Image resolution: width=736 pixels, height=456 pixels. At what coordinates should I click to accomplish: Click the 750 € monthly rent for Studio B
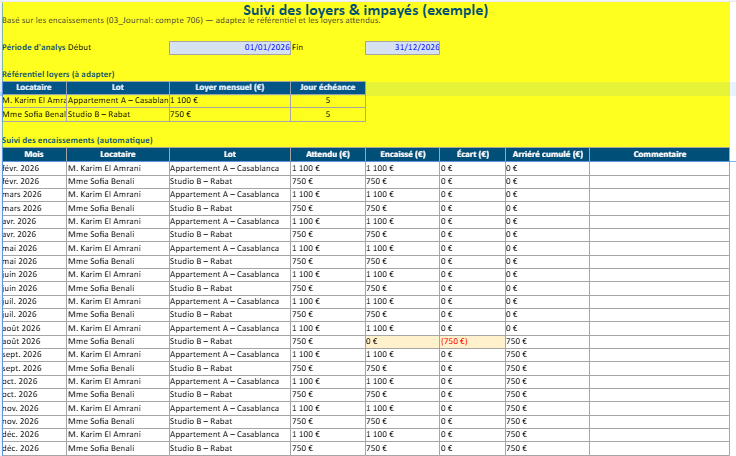click(x=229, y=115)
